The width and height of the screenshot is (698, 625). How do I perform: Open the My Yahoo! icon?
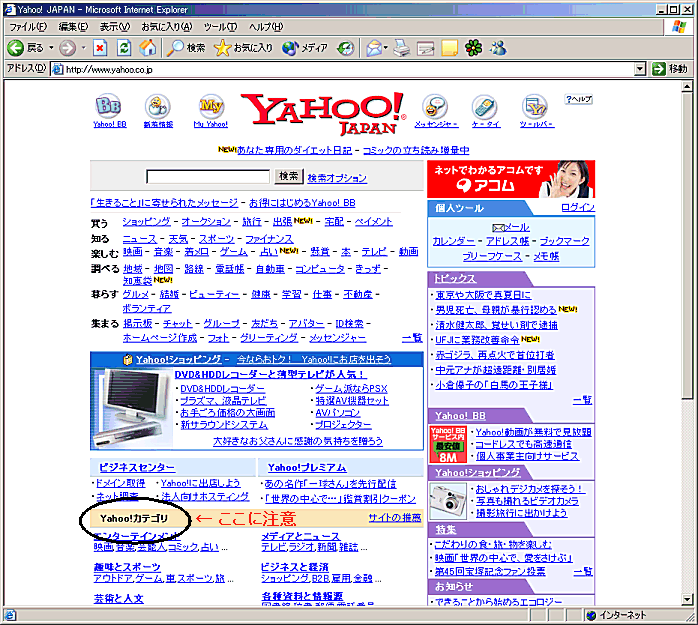click(x=211, y=106)
